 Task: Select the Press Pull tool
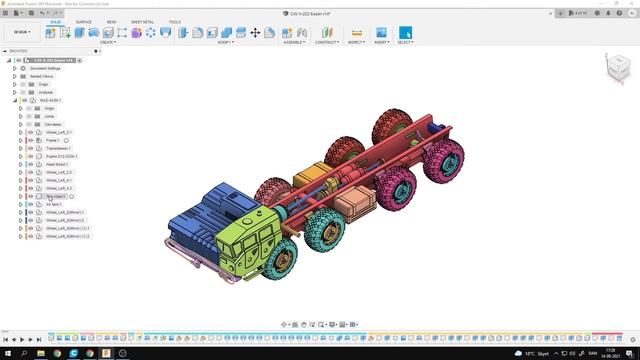click(183, 33)
